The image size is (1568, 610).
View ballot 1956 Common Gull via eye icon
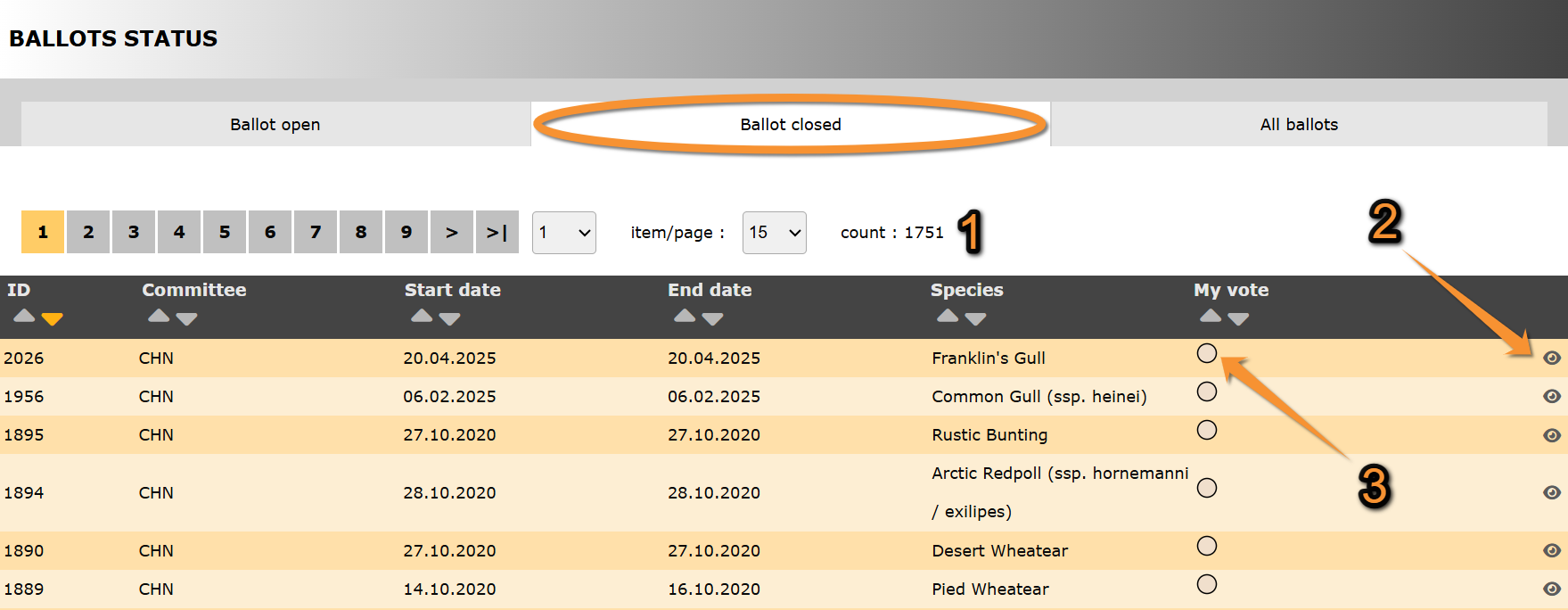(x=1551, y=396)
